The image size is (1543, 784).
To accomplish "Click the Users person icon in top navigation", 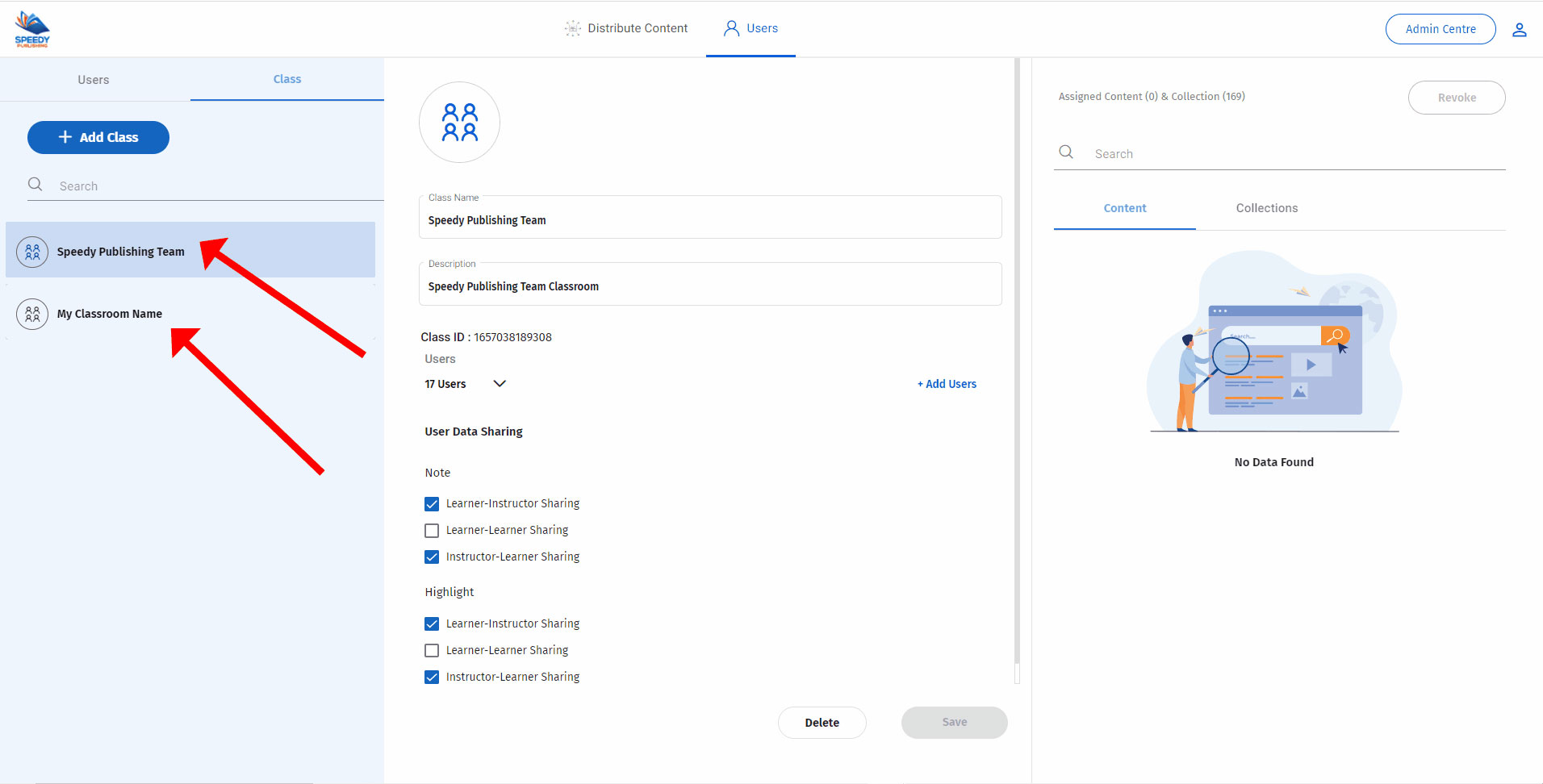I will (x=731, y=28).
